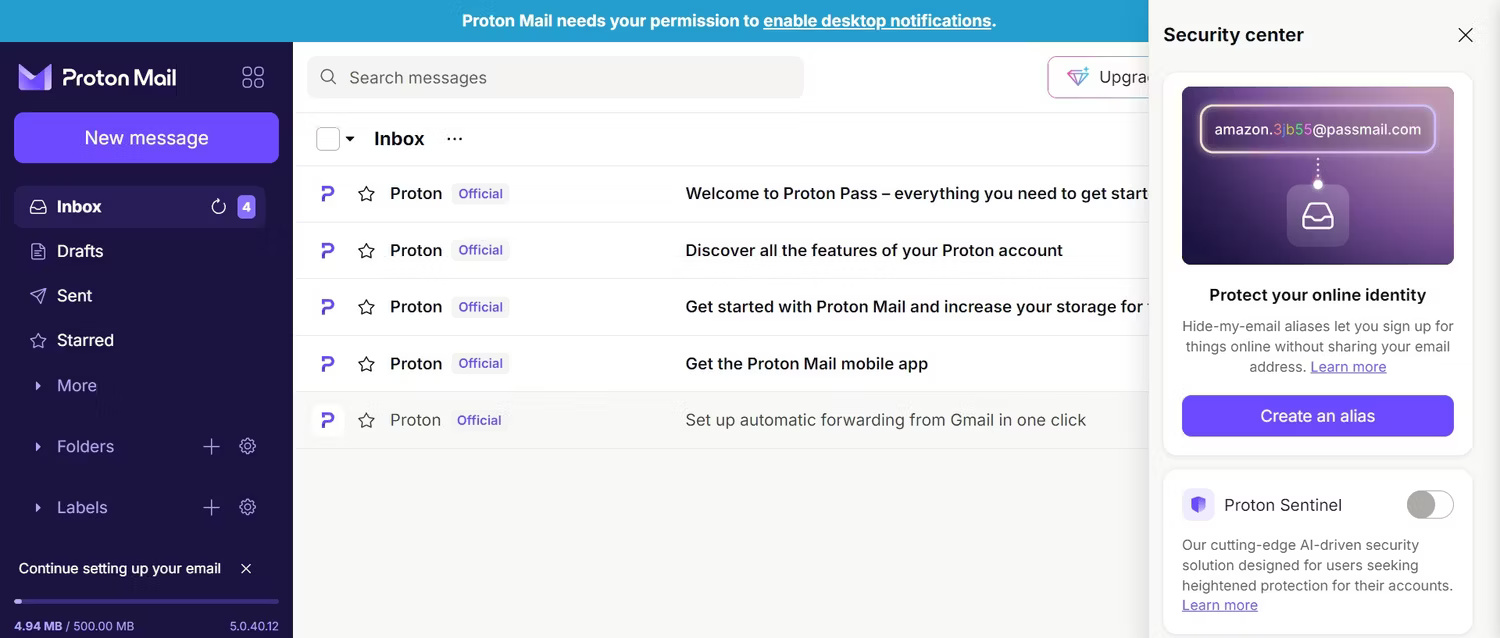1500x638 pixels.
Task: Open the Proton app switcher grid
Action: click(252, 76)
